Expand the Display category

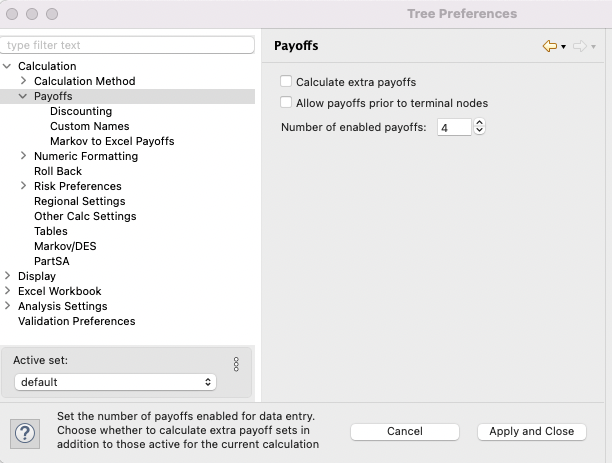click(x=7, y=276)
